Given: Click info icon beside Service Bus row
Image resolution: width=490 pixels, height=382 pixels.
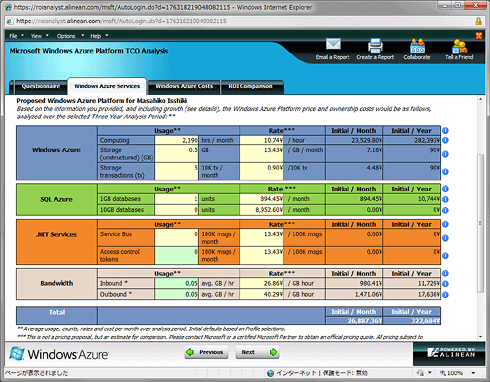Looking at the screenshot, I should click(x=445, y=238).
